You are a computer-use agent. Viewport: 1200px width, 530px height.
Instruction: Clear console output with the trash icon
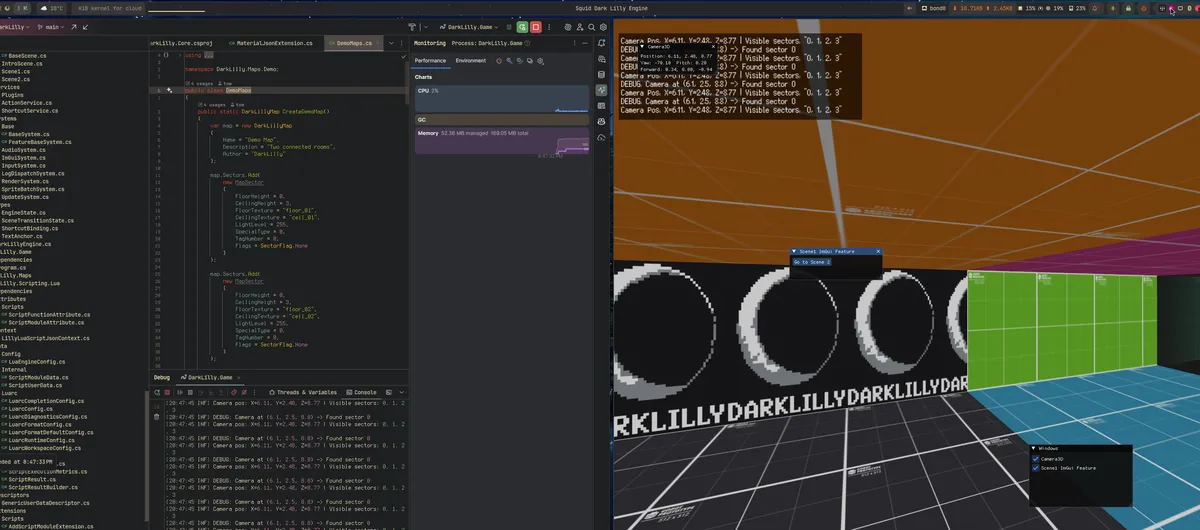tap(156, 417)
